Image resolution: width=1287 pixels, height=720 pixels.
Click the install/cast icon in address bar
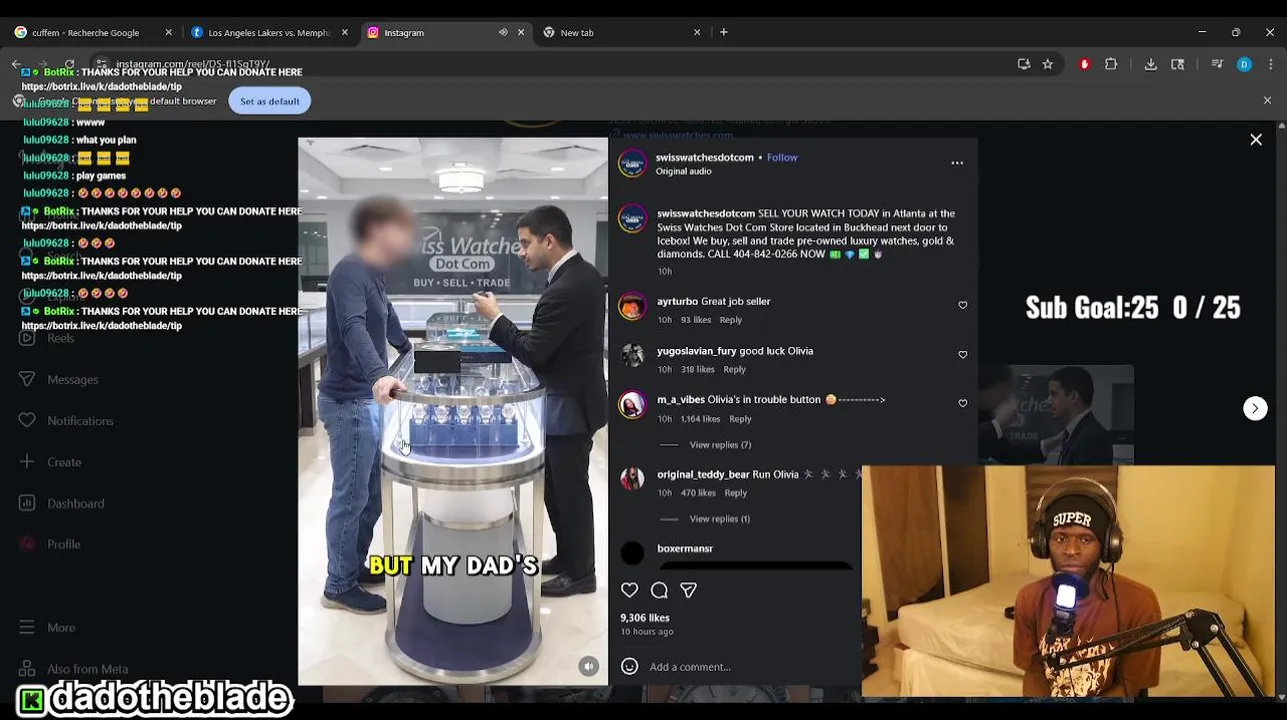tap(1024, 64)
